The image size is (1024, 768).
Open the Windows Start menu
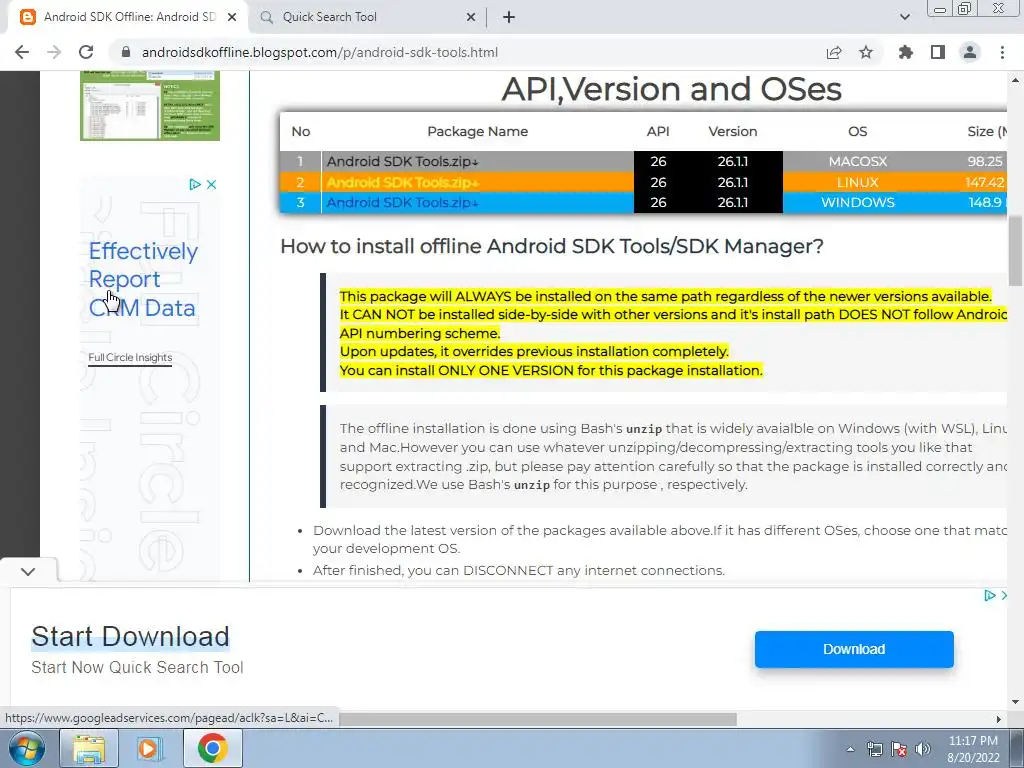click(x=27, y=748)
